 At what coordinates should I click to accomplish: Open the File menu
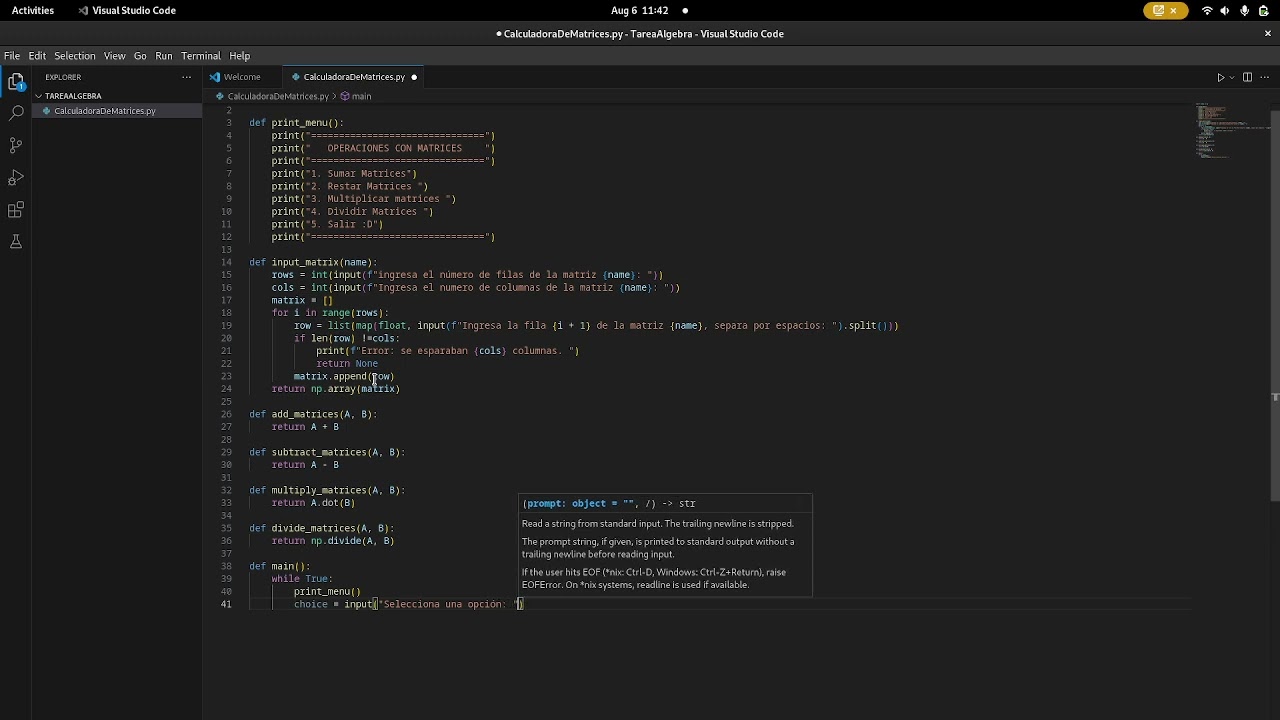coord(12,56)
